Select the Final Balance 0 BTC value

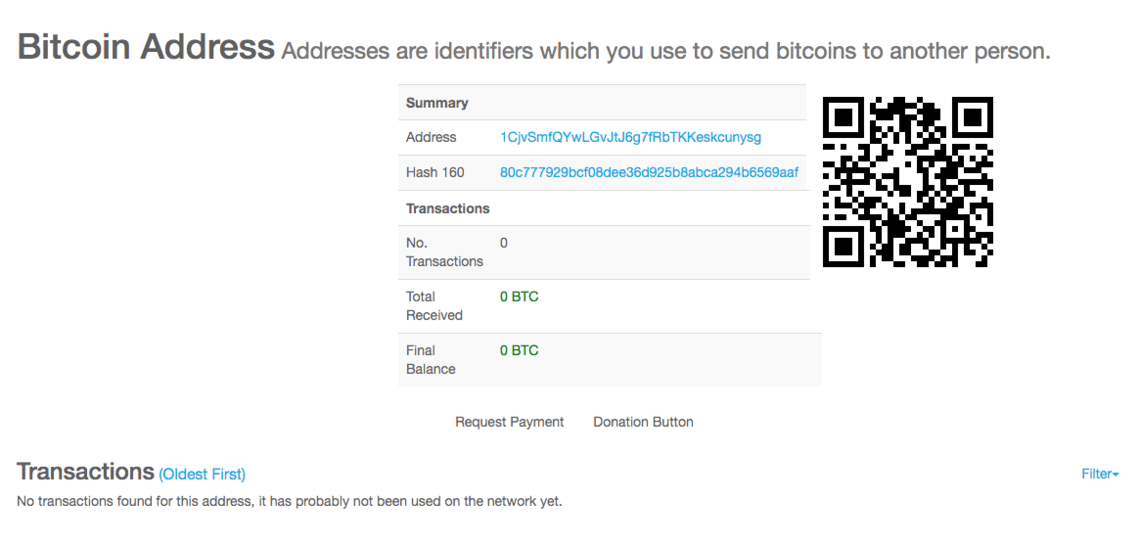[519, 351]
